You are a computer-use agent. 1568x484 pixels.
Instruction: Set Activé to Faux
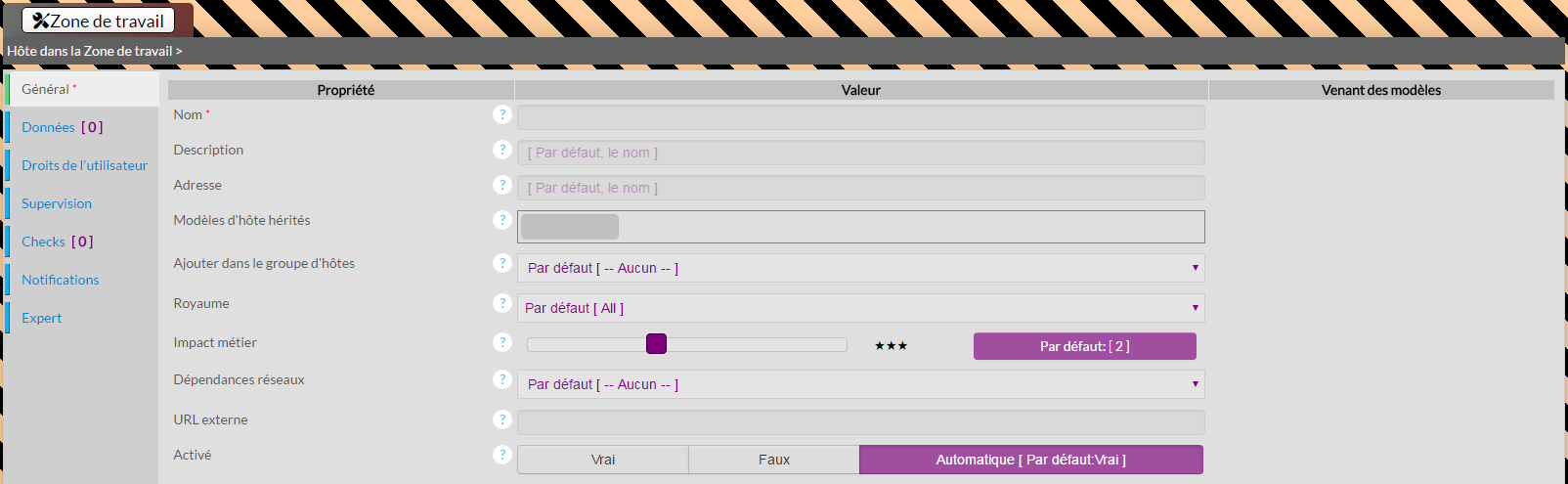tap(774, 460)
